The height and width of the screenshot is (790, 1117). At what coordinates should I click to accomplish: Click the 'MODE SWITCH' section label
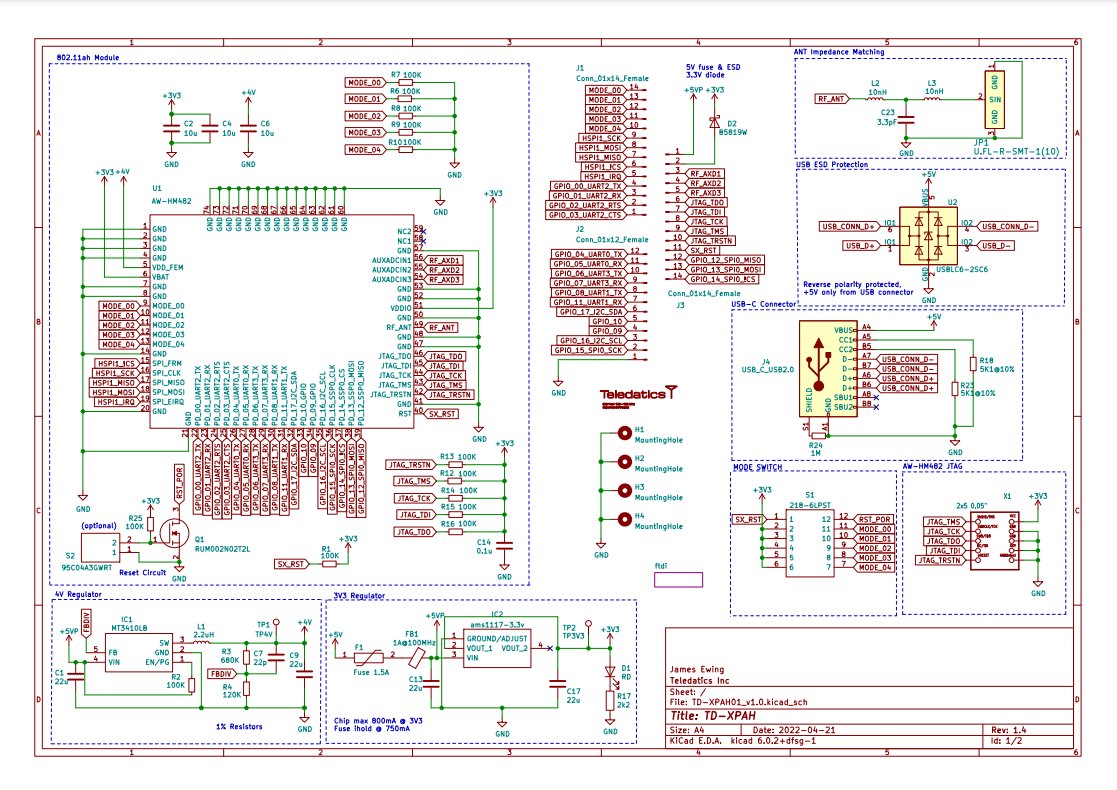(758, 467)
